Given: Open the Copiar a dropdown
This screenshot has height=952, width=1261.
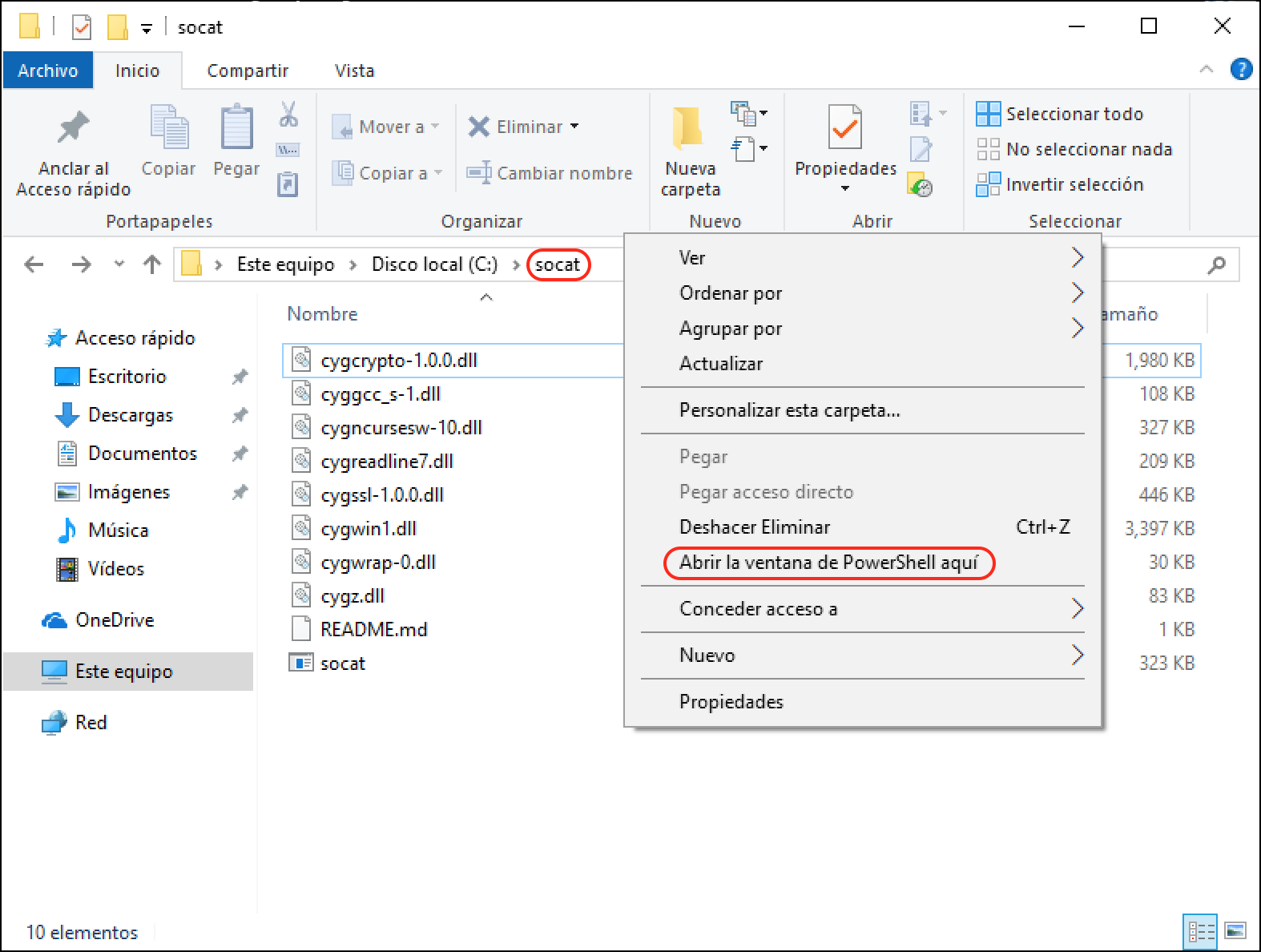Looking at the screenshot, I should point(387,173).
